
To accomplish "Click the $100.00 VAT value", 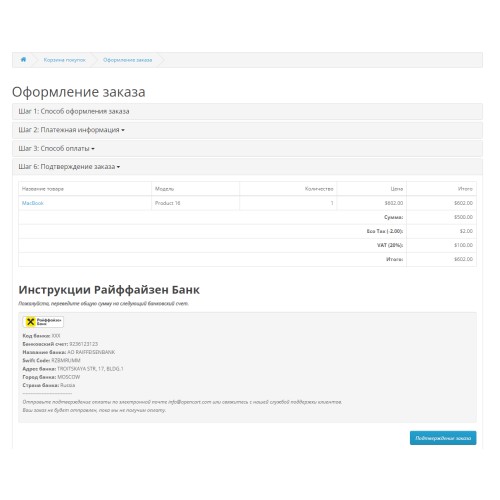I will (x=463, y=245).
